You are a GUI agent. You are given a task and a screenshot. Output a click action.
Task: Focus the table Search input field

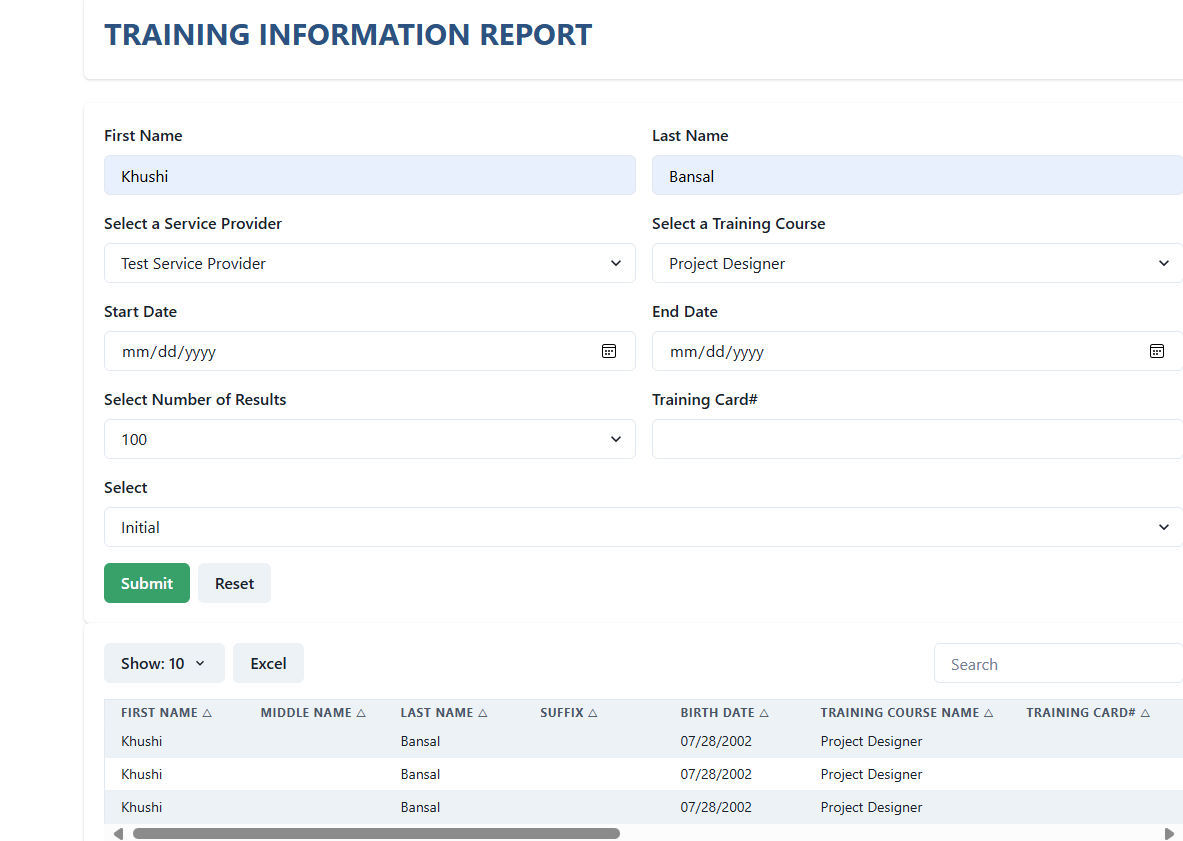click(1058, 664)
